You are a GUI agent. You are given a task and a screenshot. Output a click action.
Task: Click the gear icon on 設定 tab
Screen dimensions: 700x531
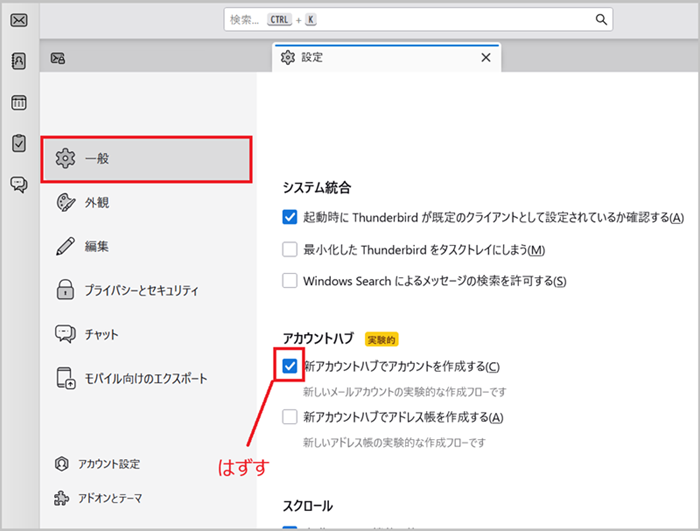[288, 58]
